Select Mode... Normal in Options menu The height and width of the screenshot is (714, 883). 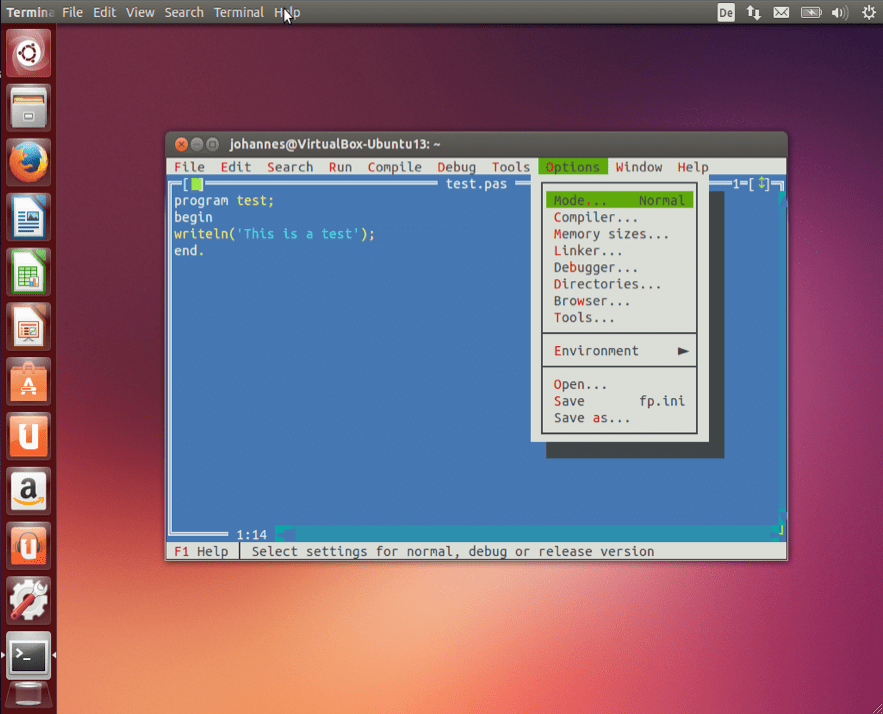(x=619, y=200)
